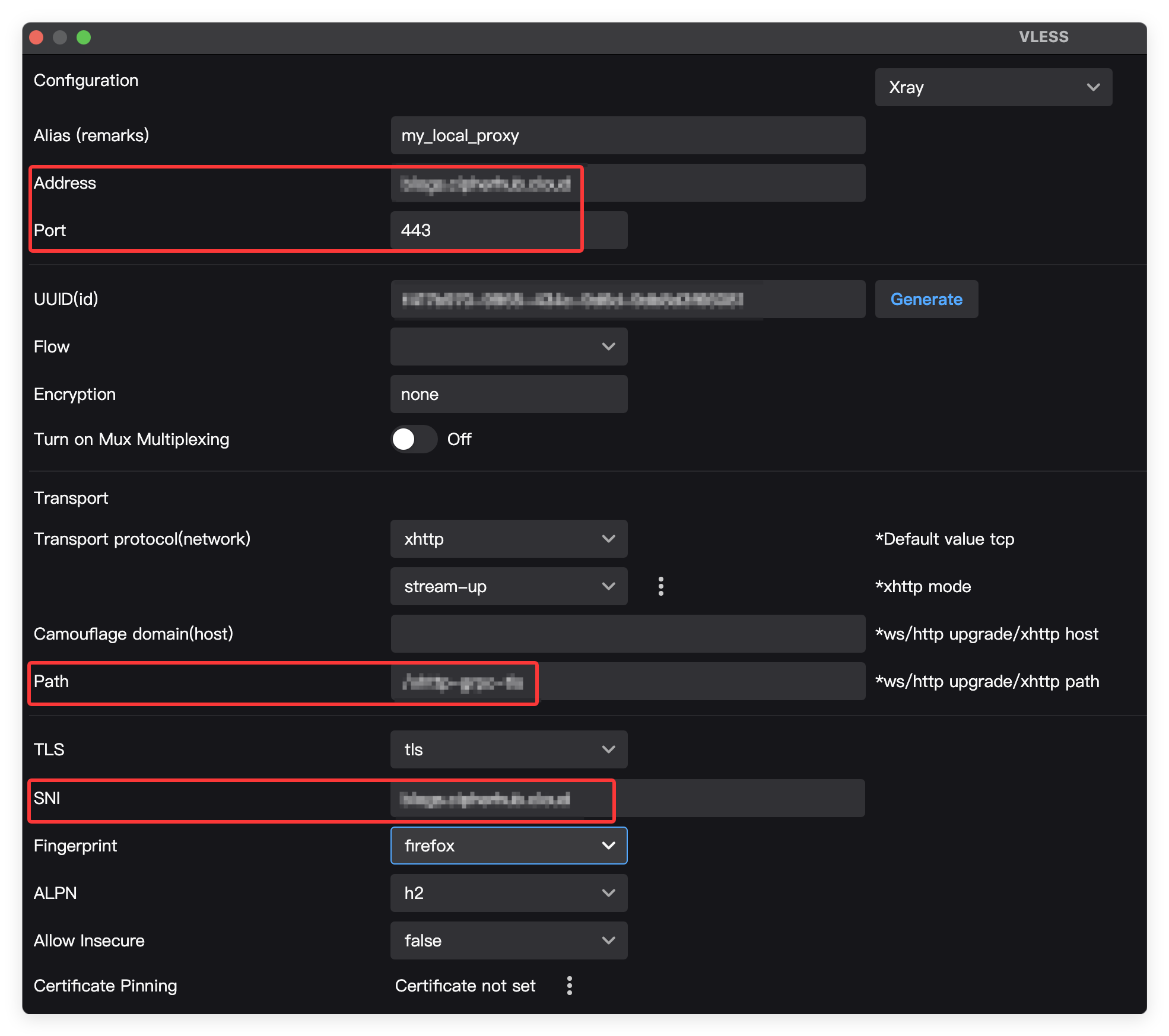The width and height of the screenshot is (1169, 1036).
Task: Toggle Mux Multiplexing on
Action: click(x=414, y=439)
